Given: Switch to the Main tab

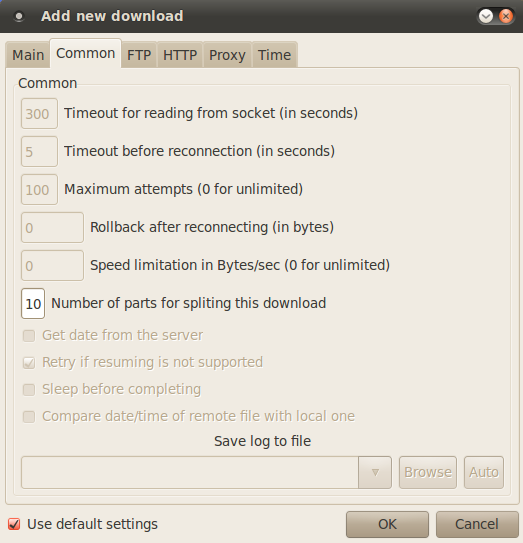Looking at the screenshot, I should click(x=28, y=55).
